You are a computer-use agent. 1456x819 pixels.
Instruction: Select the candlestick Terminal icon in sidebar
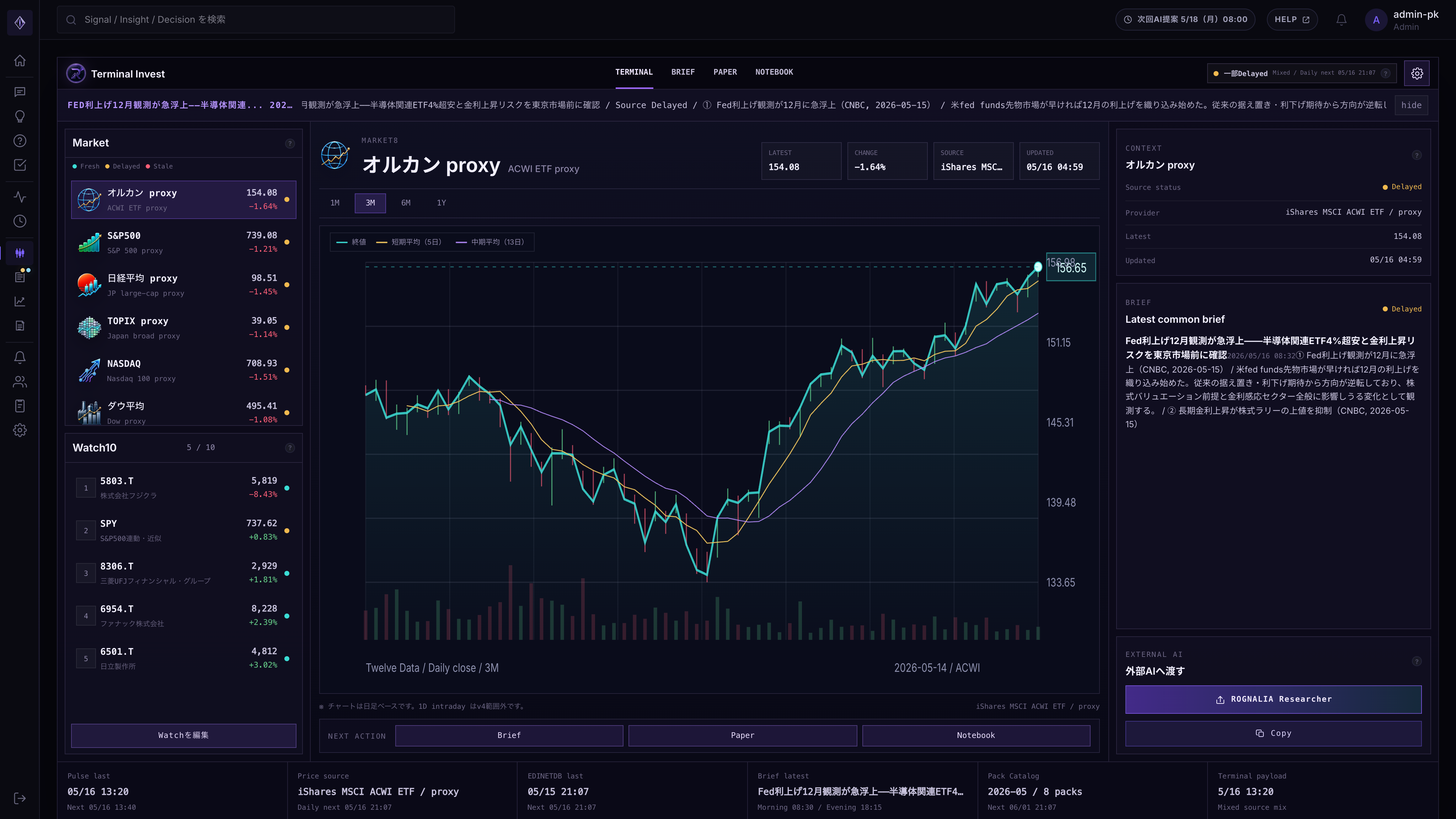(x=20, y=253)
